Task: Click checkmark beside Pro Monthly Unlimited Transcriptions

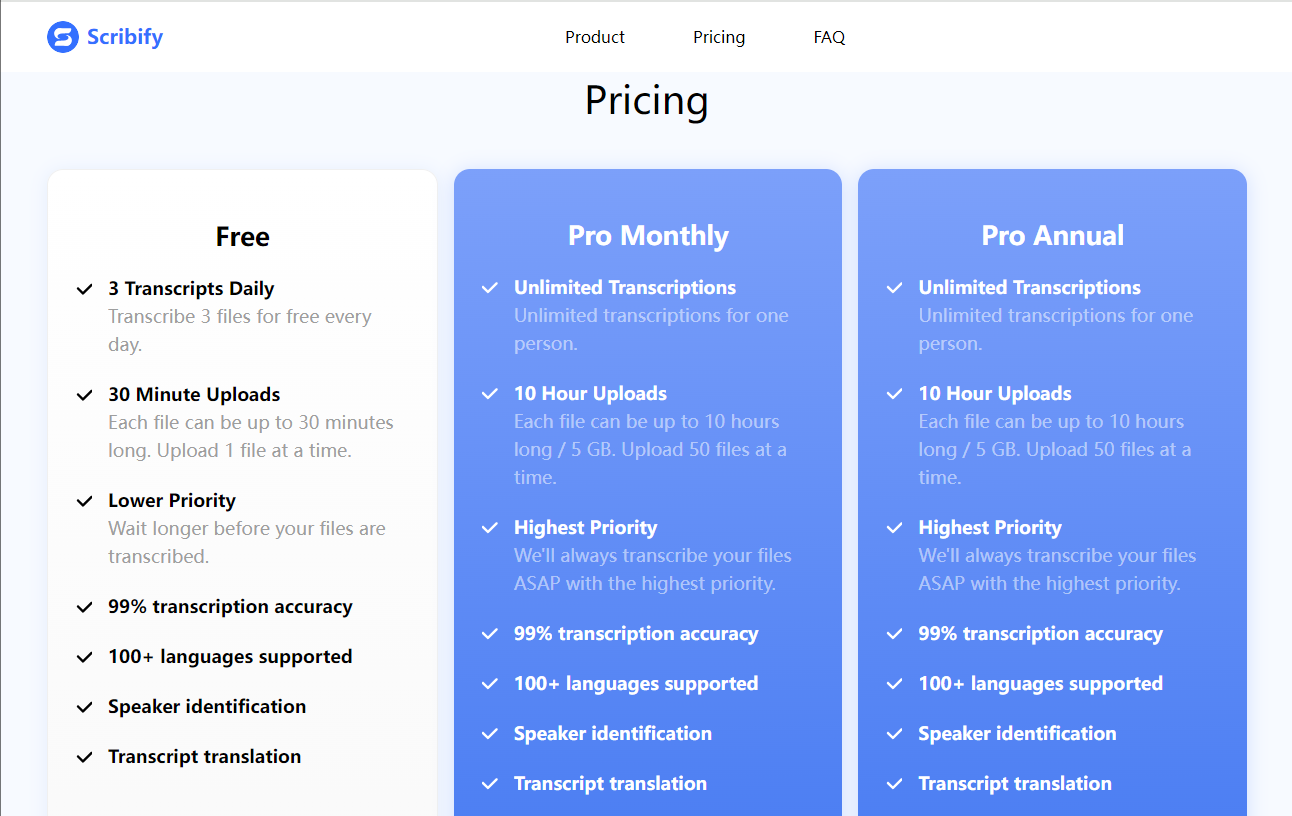Action: 490,288
